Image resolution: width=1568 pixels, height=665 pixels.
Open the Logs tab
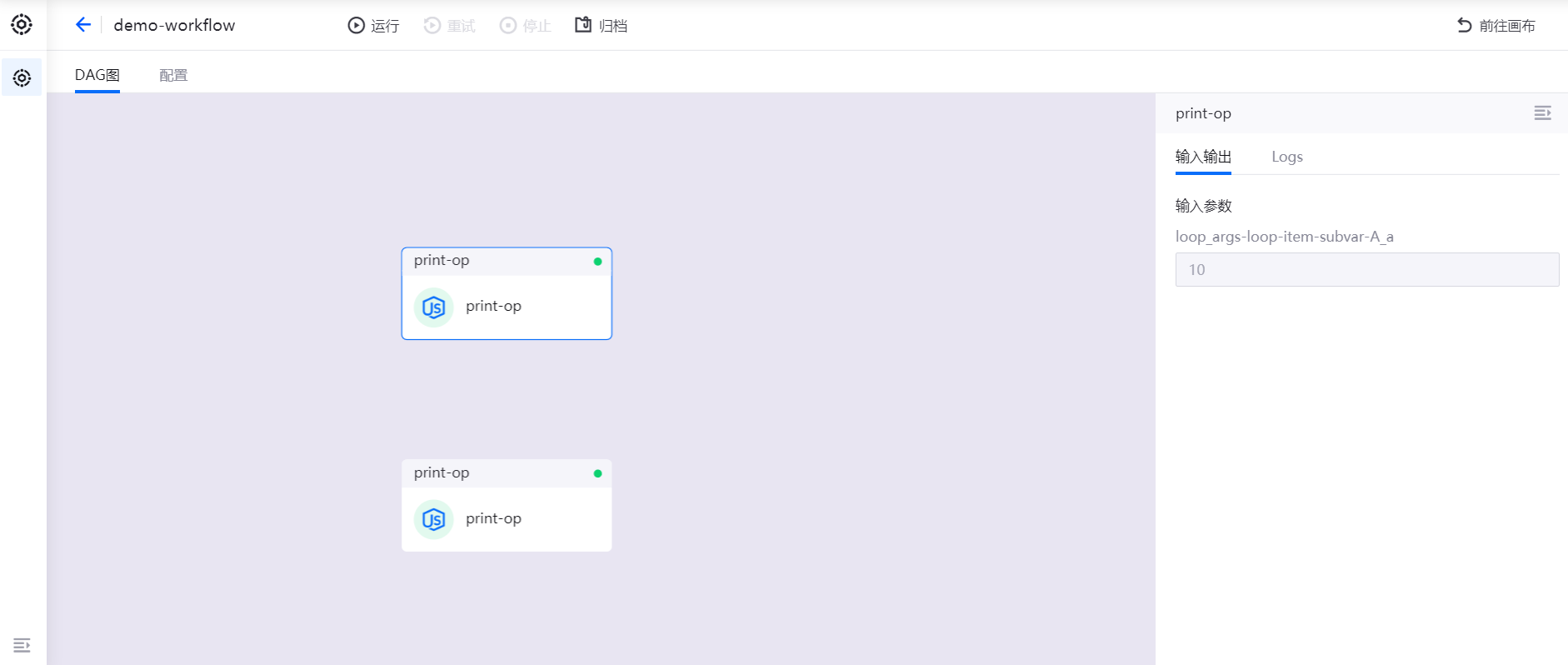(x=1286, y=157)
